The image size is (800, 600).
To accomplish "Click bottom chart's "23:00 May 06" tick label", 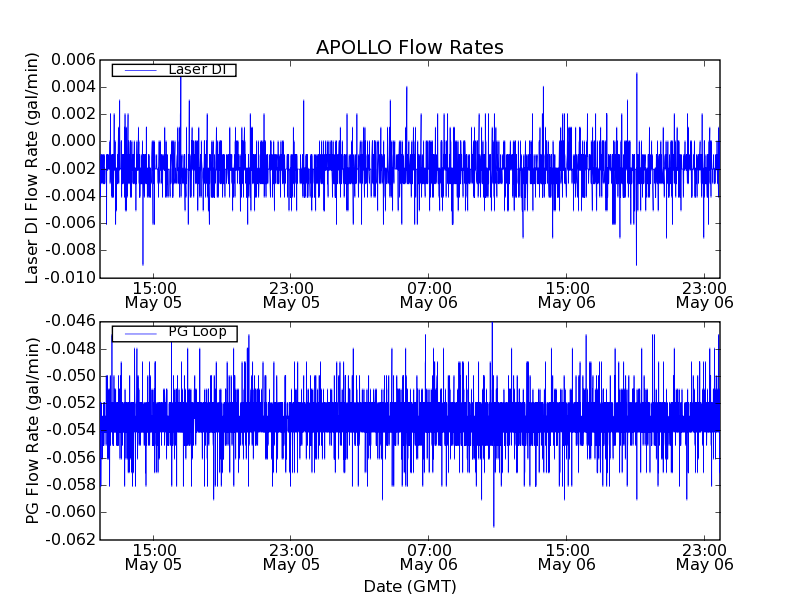I will point(704,556).
